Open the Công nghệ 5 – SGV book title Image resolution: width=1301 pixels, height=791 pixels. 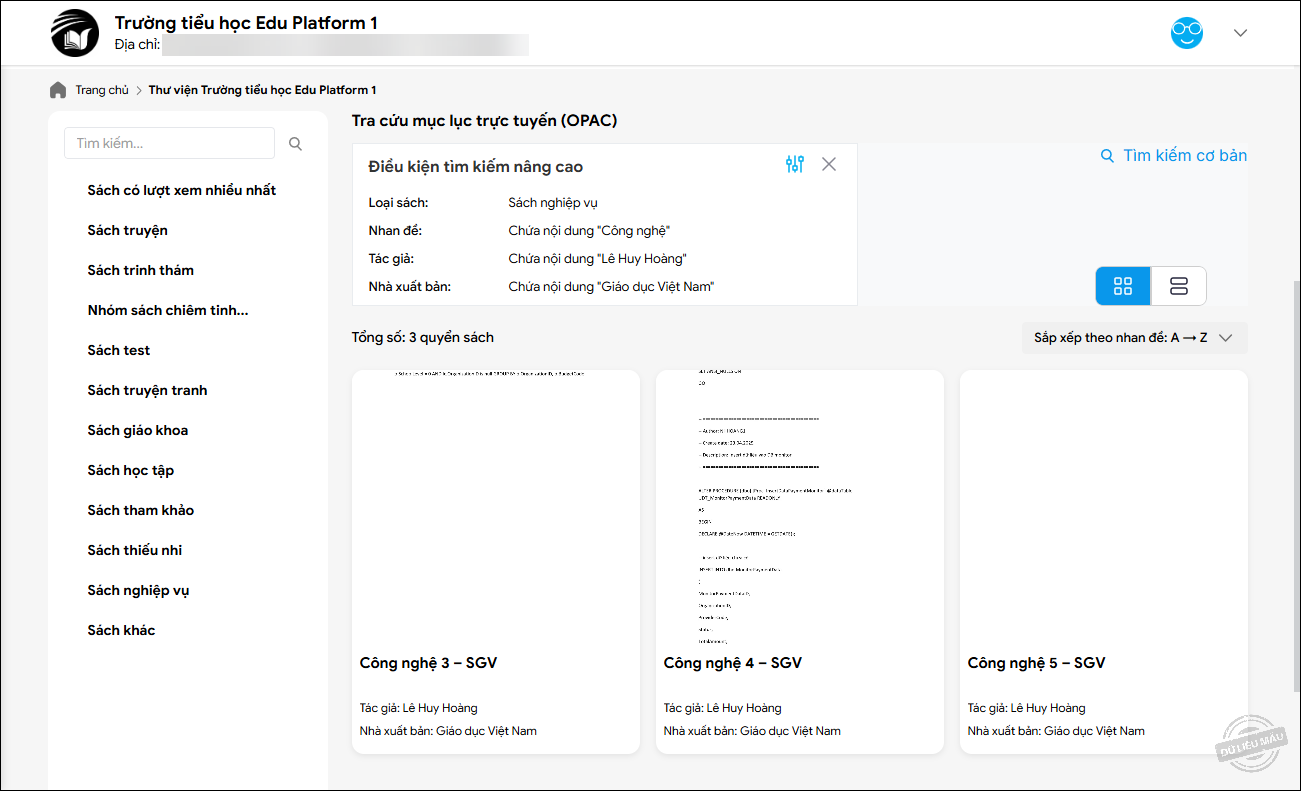click(x=1036, y=663)
